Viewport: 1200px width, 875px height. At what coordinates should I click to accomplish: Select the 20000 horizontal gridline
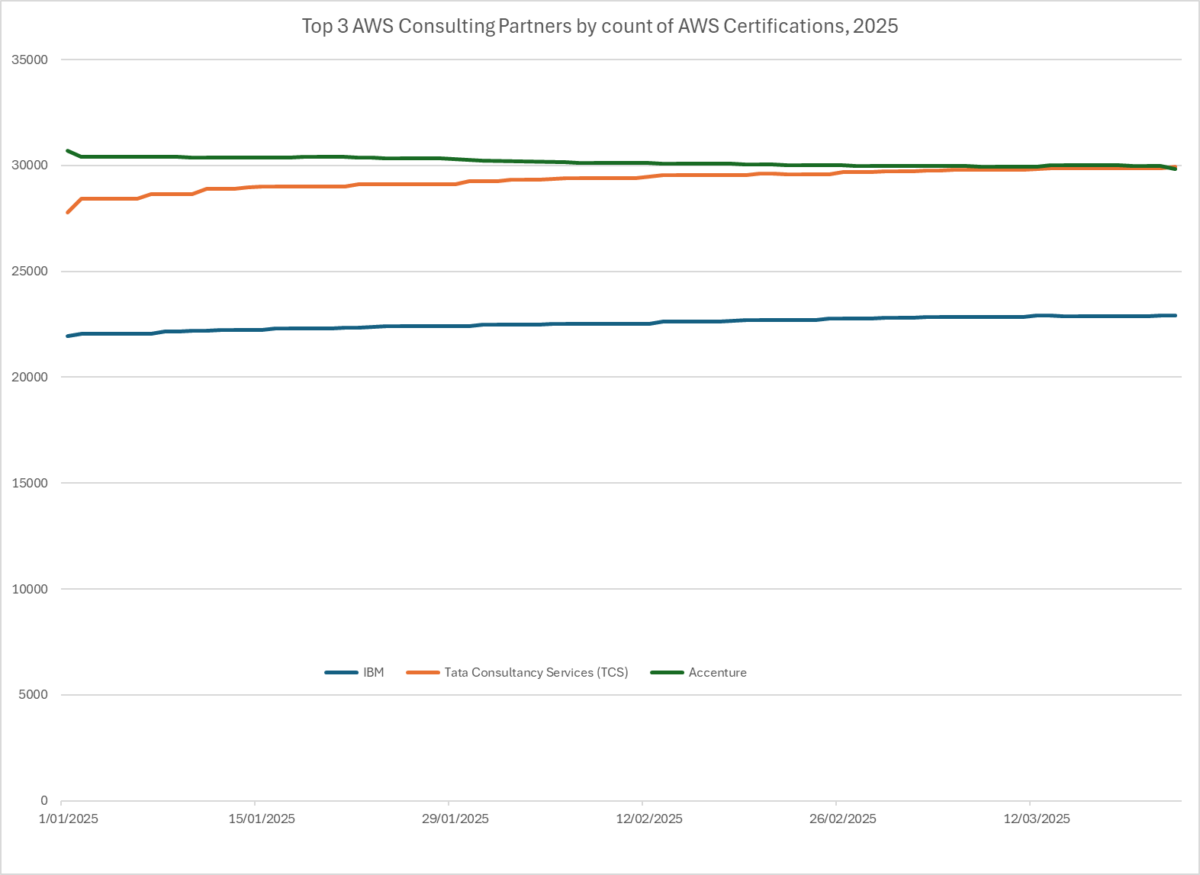tap(600, 377)
